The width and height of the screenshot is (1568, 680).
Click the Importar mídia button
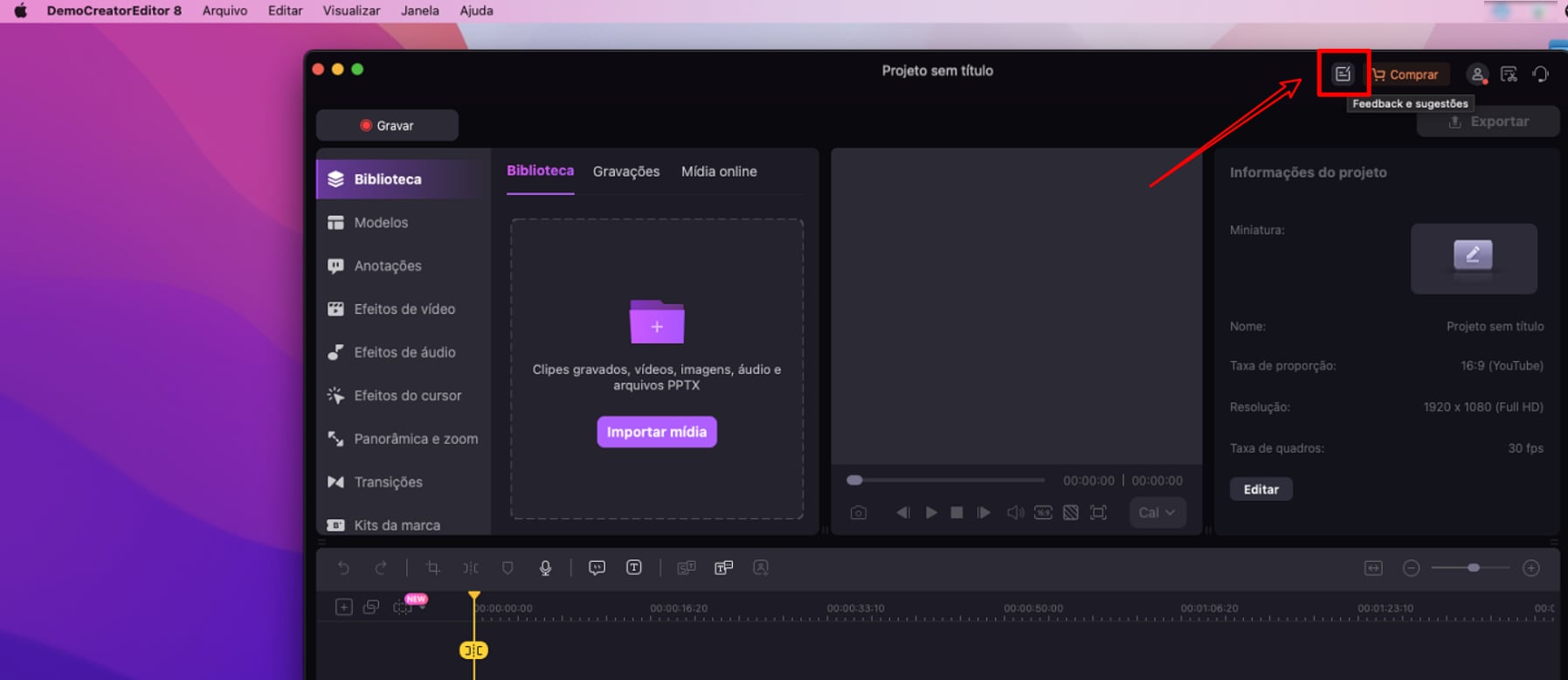point(656,432)
